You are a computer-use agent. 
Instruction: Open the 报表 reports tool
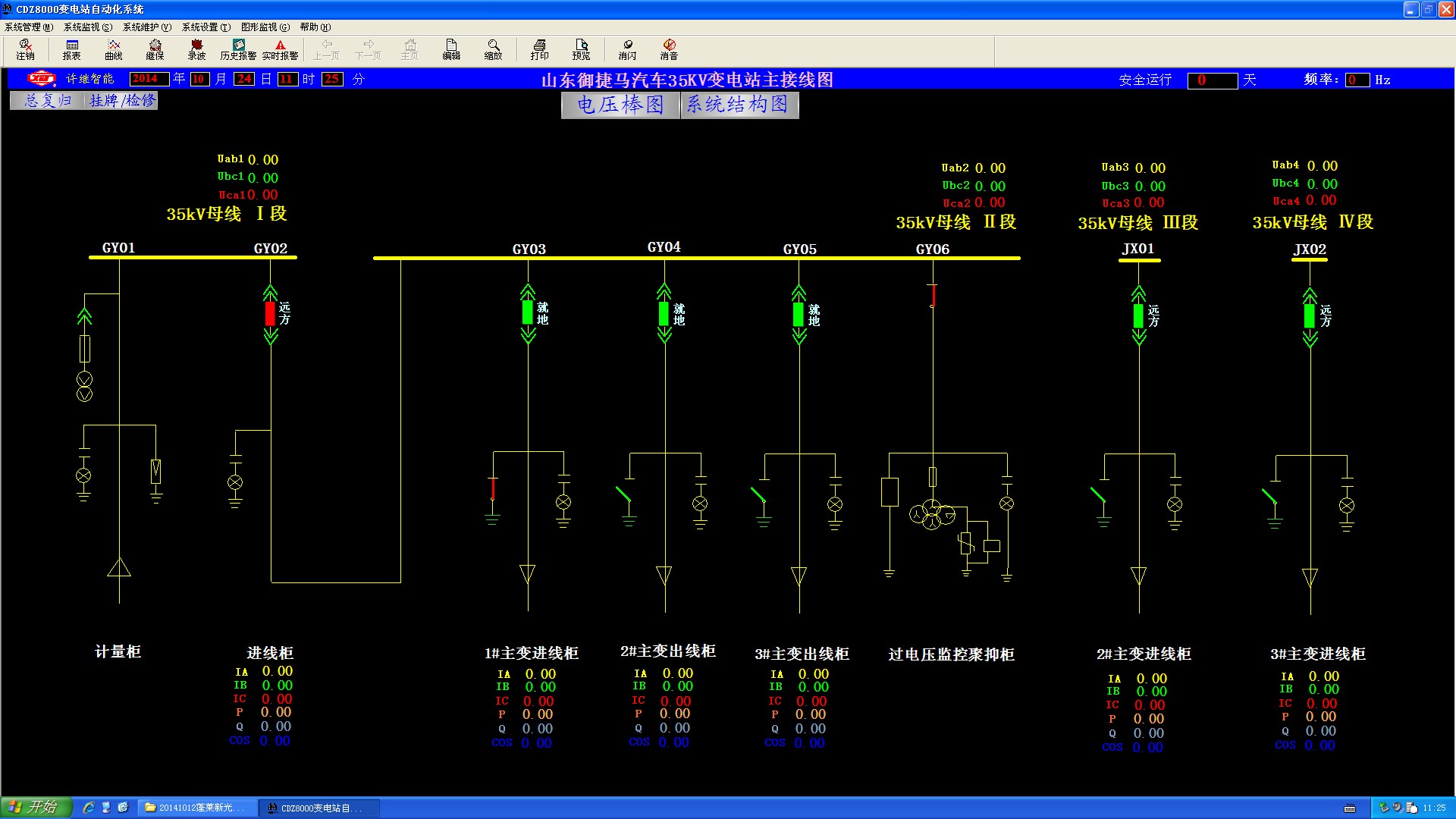click(71, 49)
